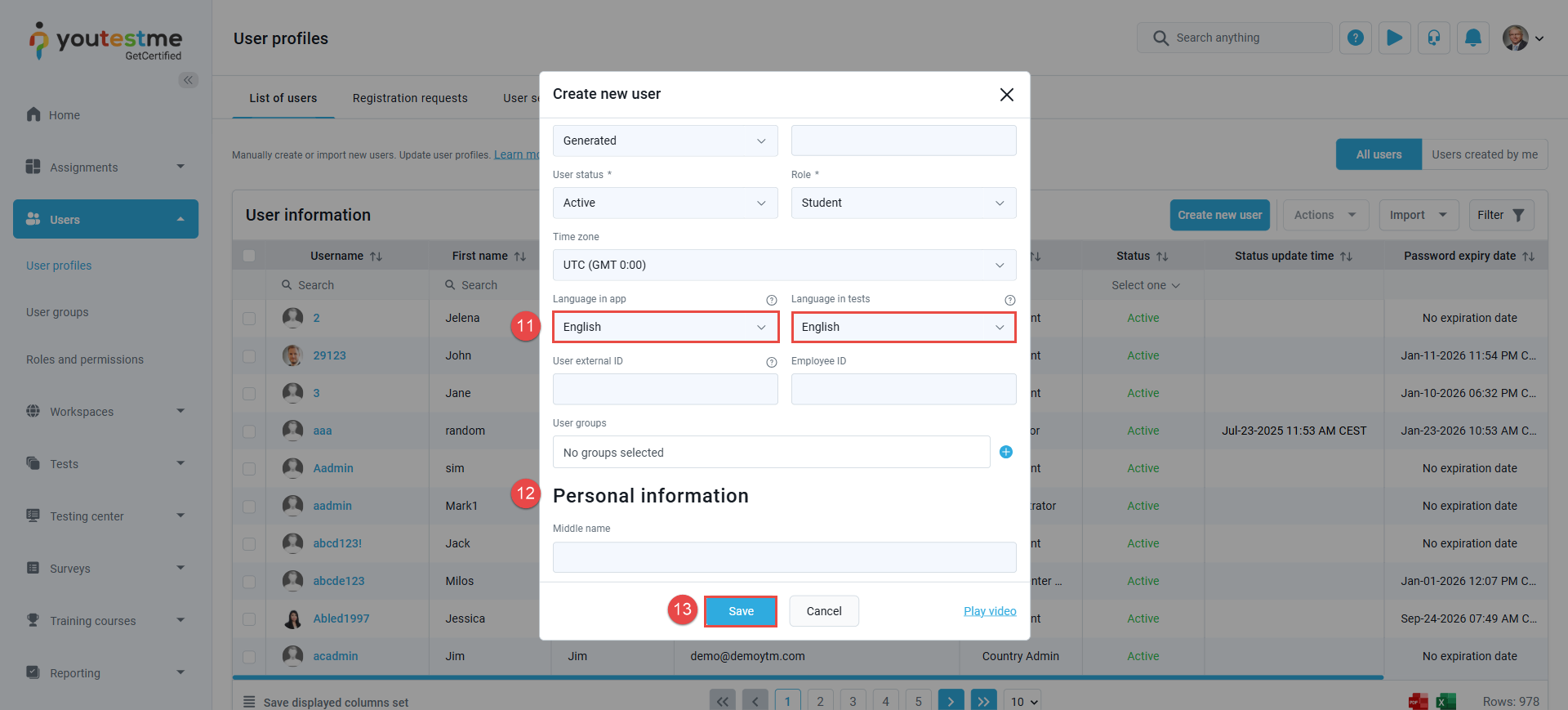Open the Language in tests dropdown
The image size is (1568, 710).
coord(904,327)
